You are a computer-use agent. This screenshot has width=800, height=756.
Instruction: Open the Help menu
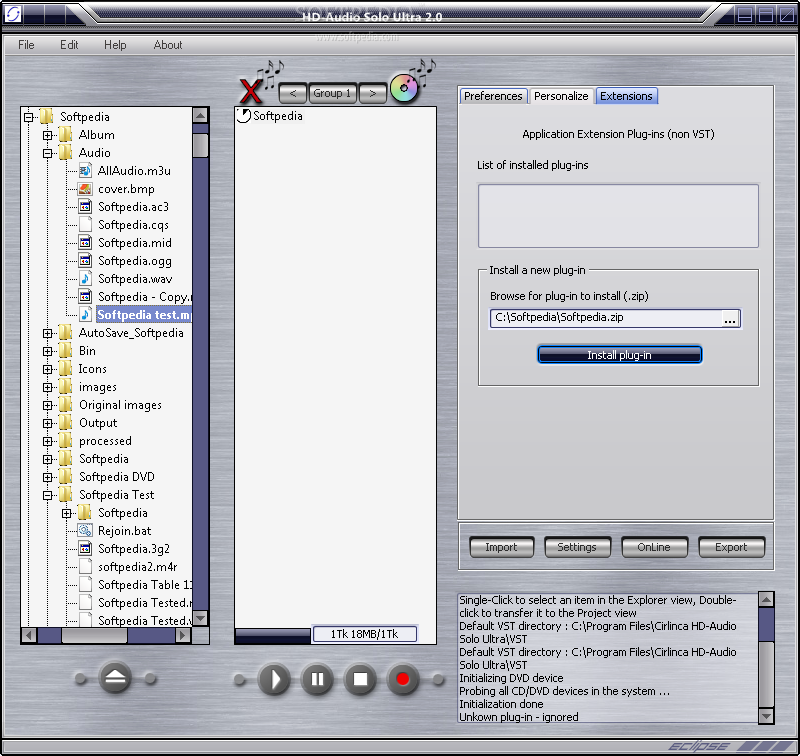[x=115, y=45]
